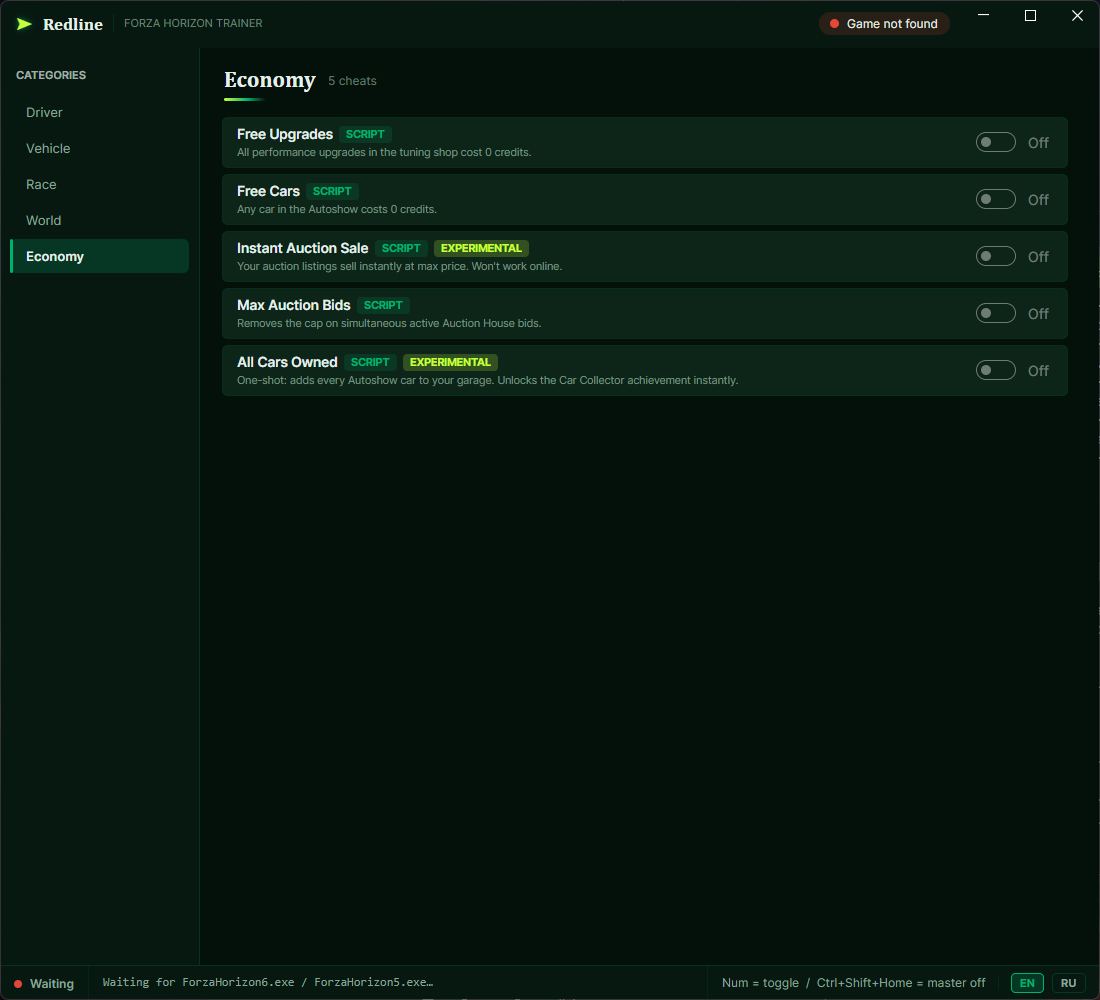Viewport: 1100px width, 1000px height.
Task: Click the All Cars Owned title
Action: coord(287,362)
